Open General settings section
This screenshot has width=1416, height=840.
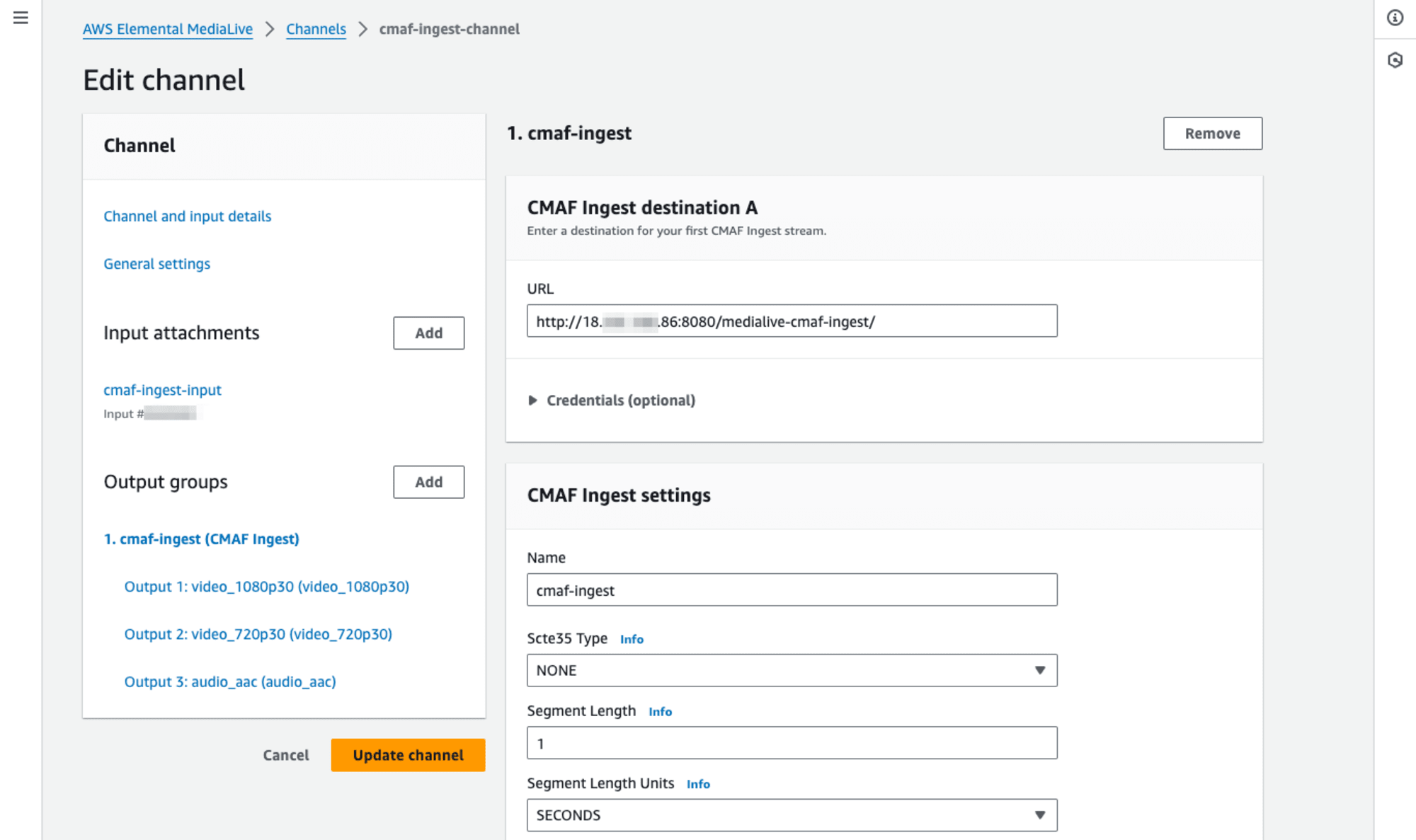pos(157,264)
